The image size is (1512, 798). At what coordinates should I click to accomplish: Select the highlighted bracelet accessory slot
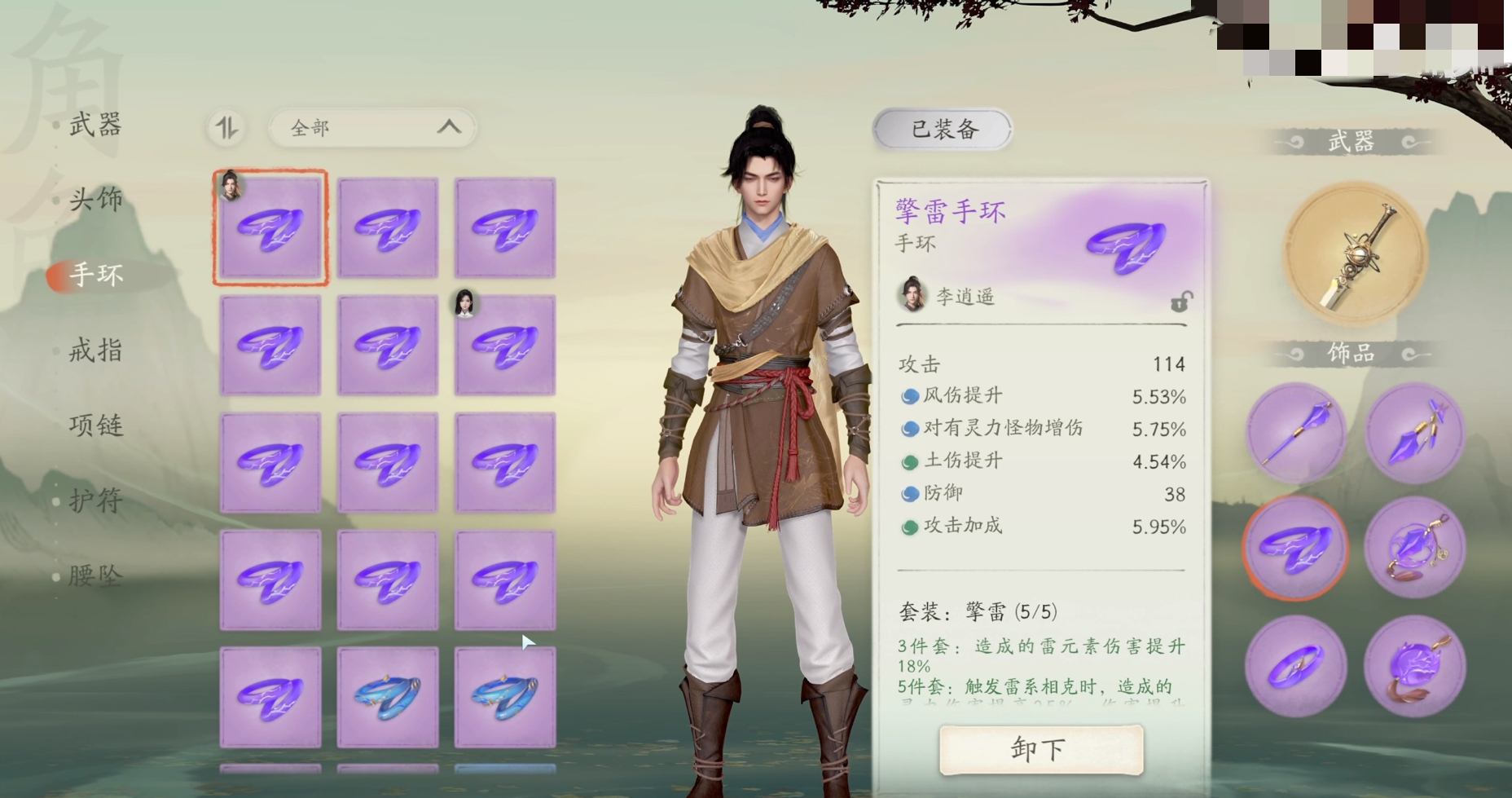[1295, 548]
